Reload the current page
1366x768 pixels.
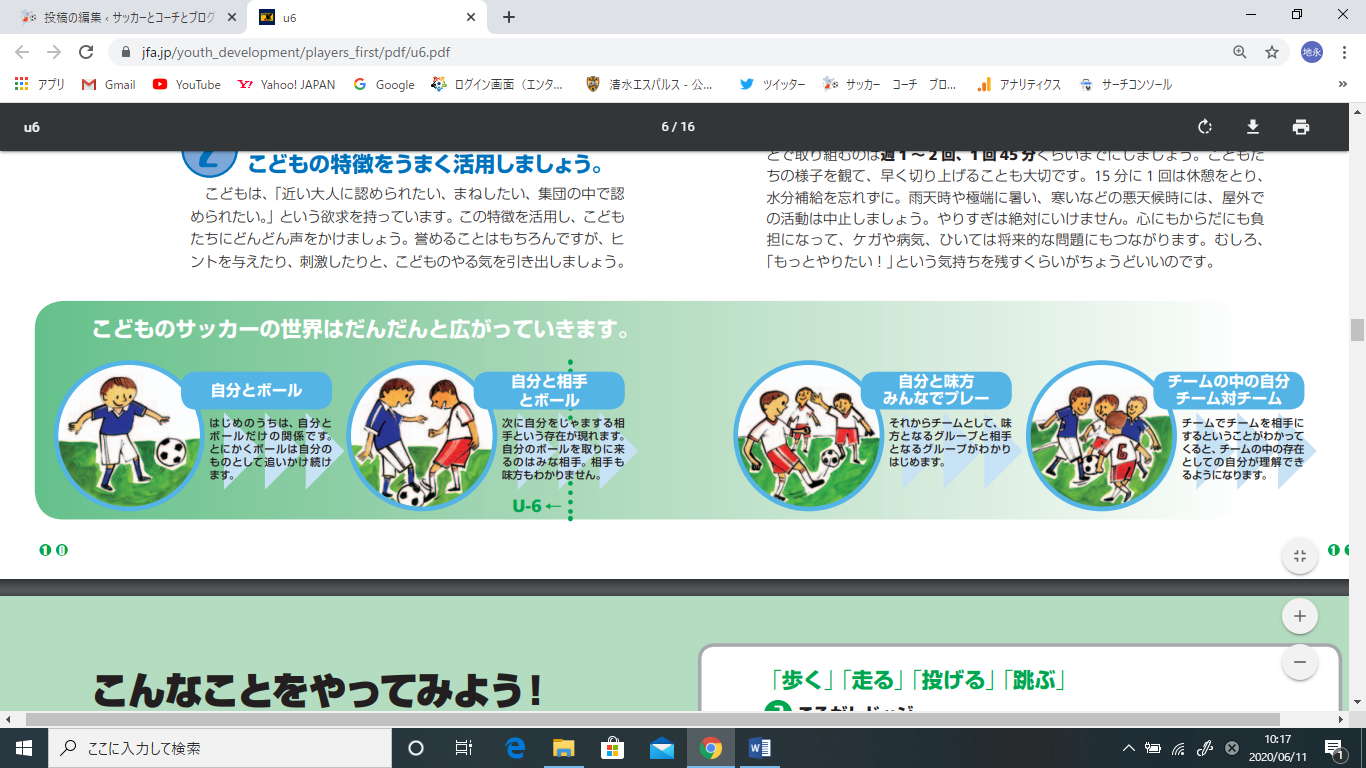[x=86, y=52]
